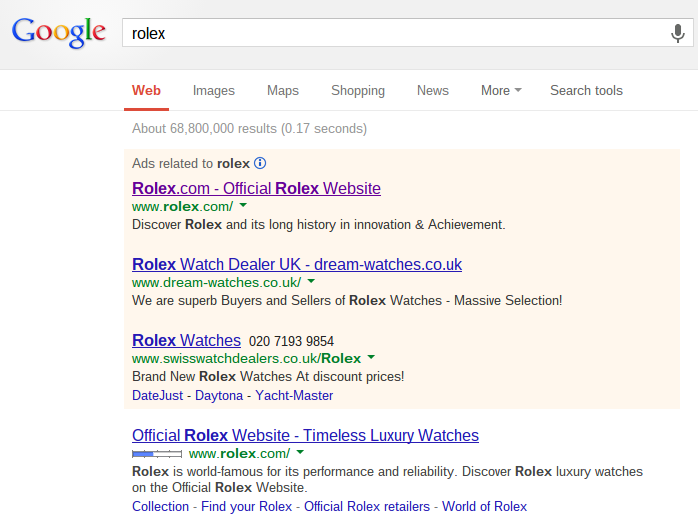
Task: Open Search tools options
Action: point(586,90)
